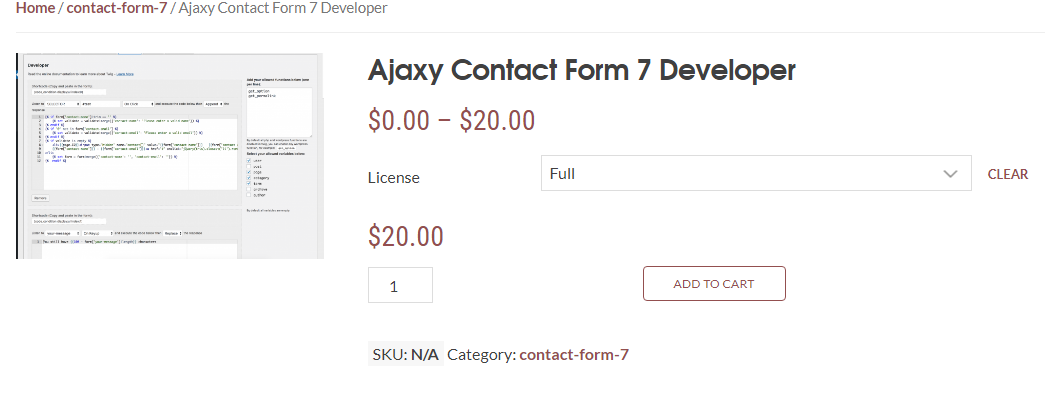Open the contact-form-7 category link
Image resolution: width=1045 pixels, height=401 pixels.
[x=573, y=354]
